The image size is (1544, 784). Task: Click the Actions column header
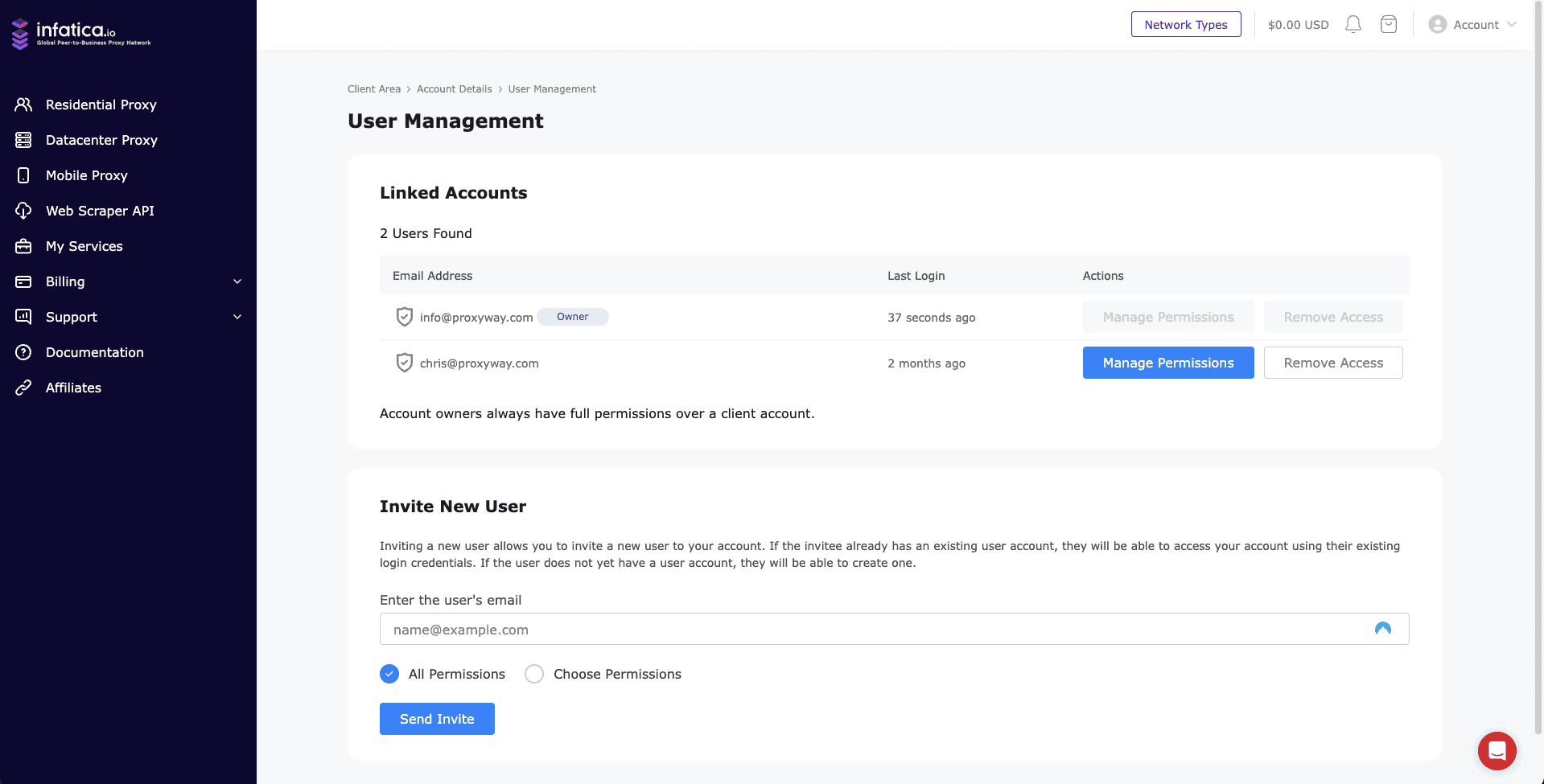(x=1103, y=276)
